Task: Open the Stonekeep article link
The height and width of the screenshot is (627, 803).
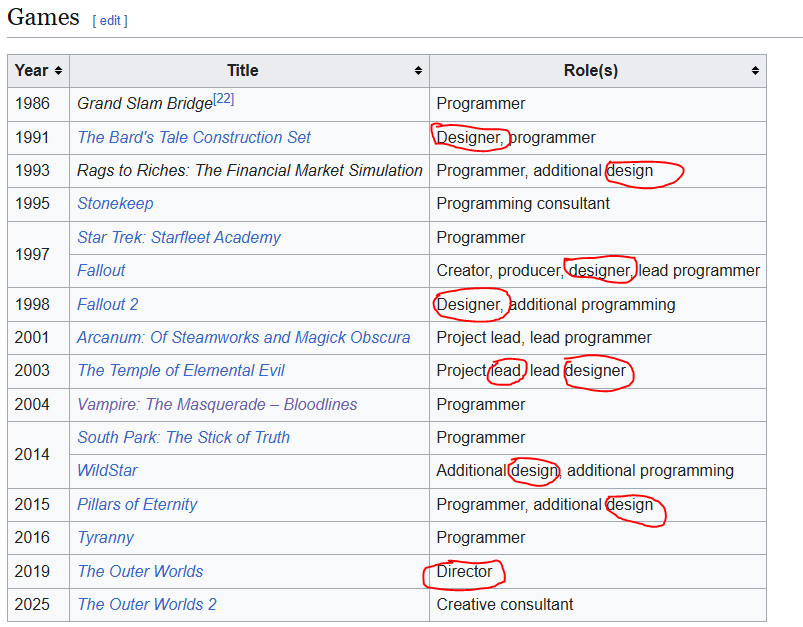Action: (115, 203)
